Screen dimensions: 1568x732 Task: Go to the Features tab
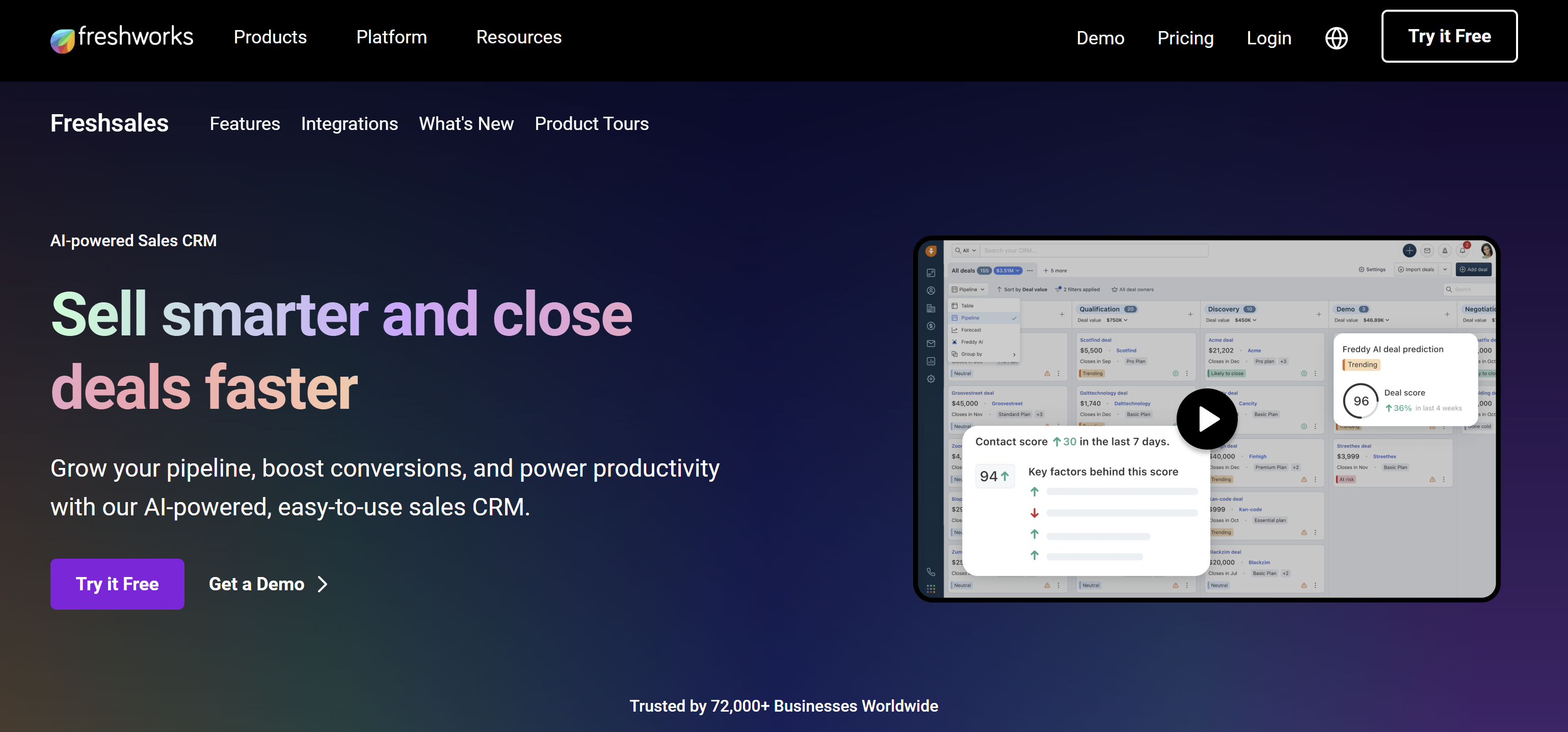(245, 124)
